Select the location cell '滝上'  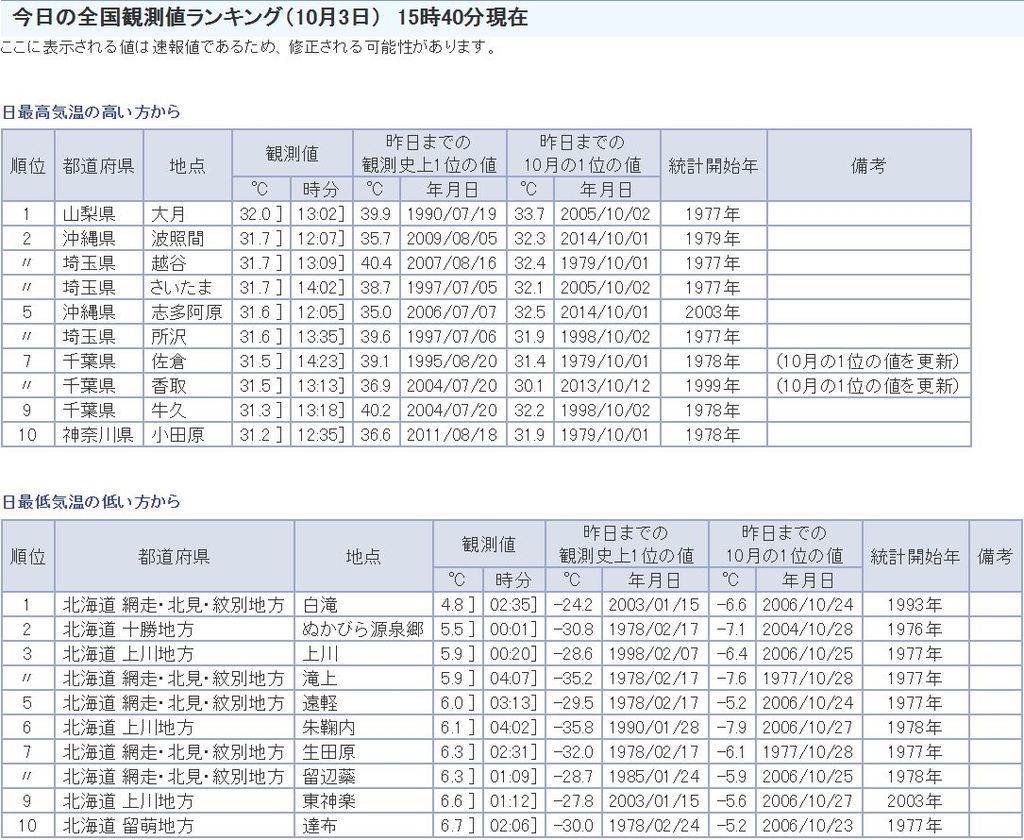(364, 679)
